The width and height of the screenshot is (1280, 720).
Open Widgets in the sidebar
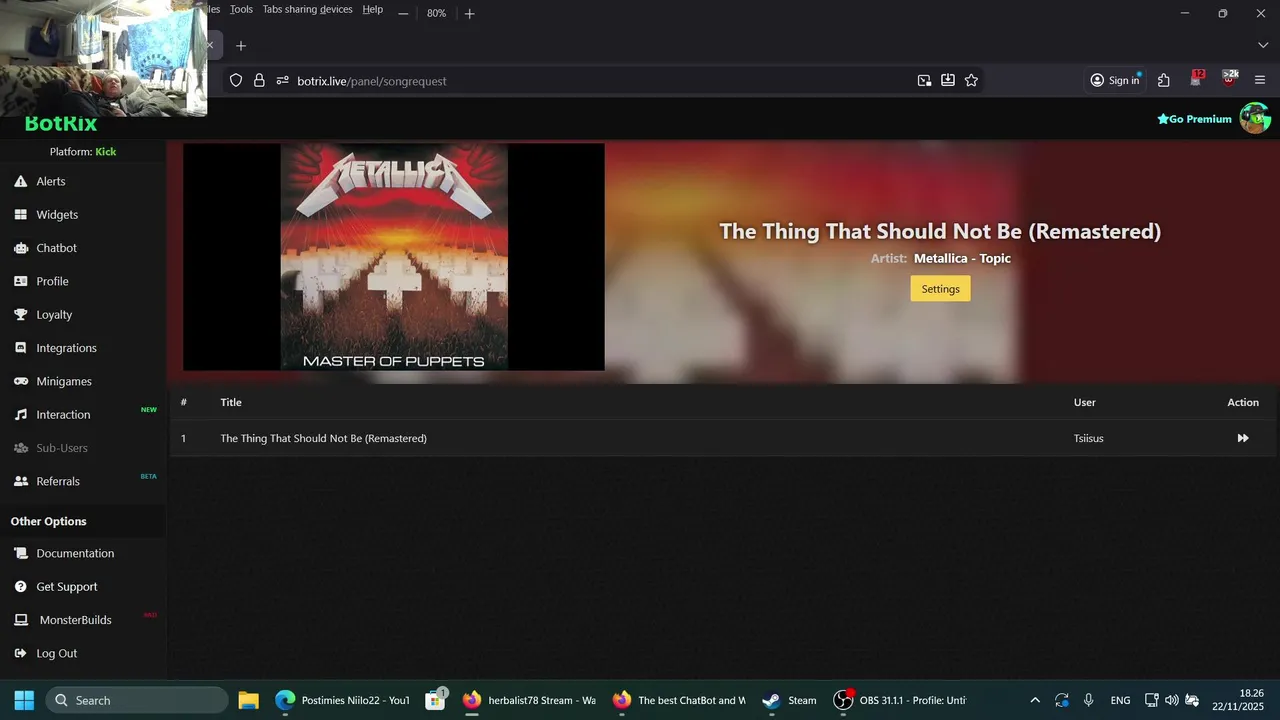[x=57, y=214]
